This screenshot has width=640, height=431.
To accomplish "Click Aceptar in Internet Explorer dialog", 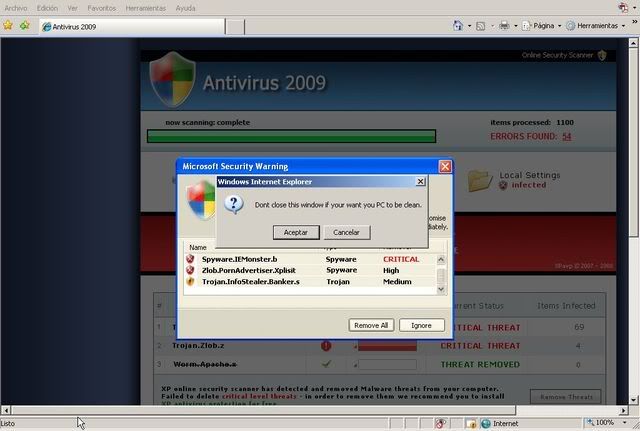I will click(296, 232).
